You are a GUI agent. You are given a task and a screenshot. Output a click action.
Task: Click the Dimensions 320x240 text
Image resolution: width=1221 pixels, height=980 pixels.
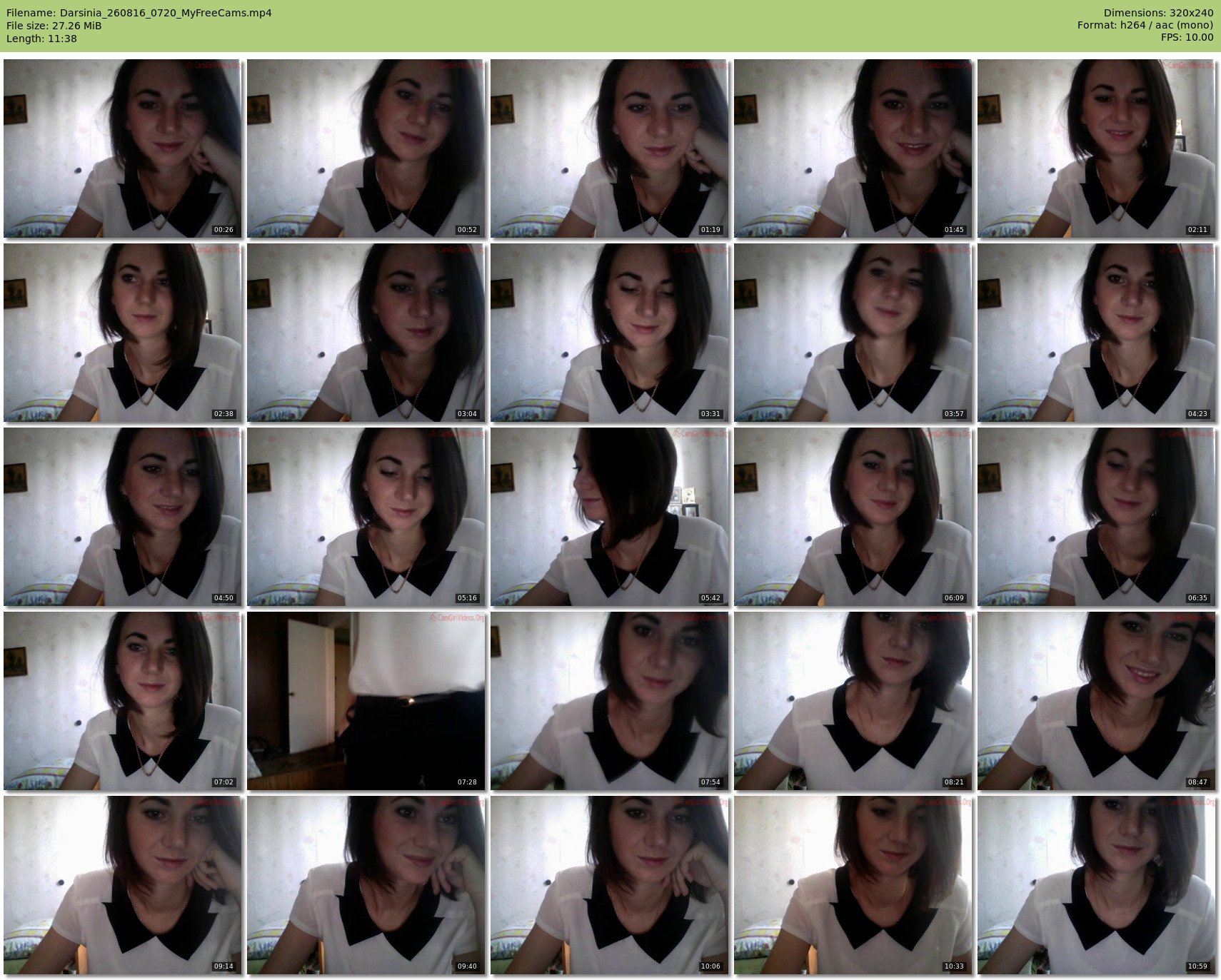point(1158,13)
